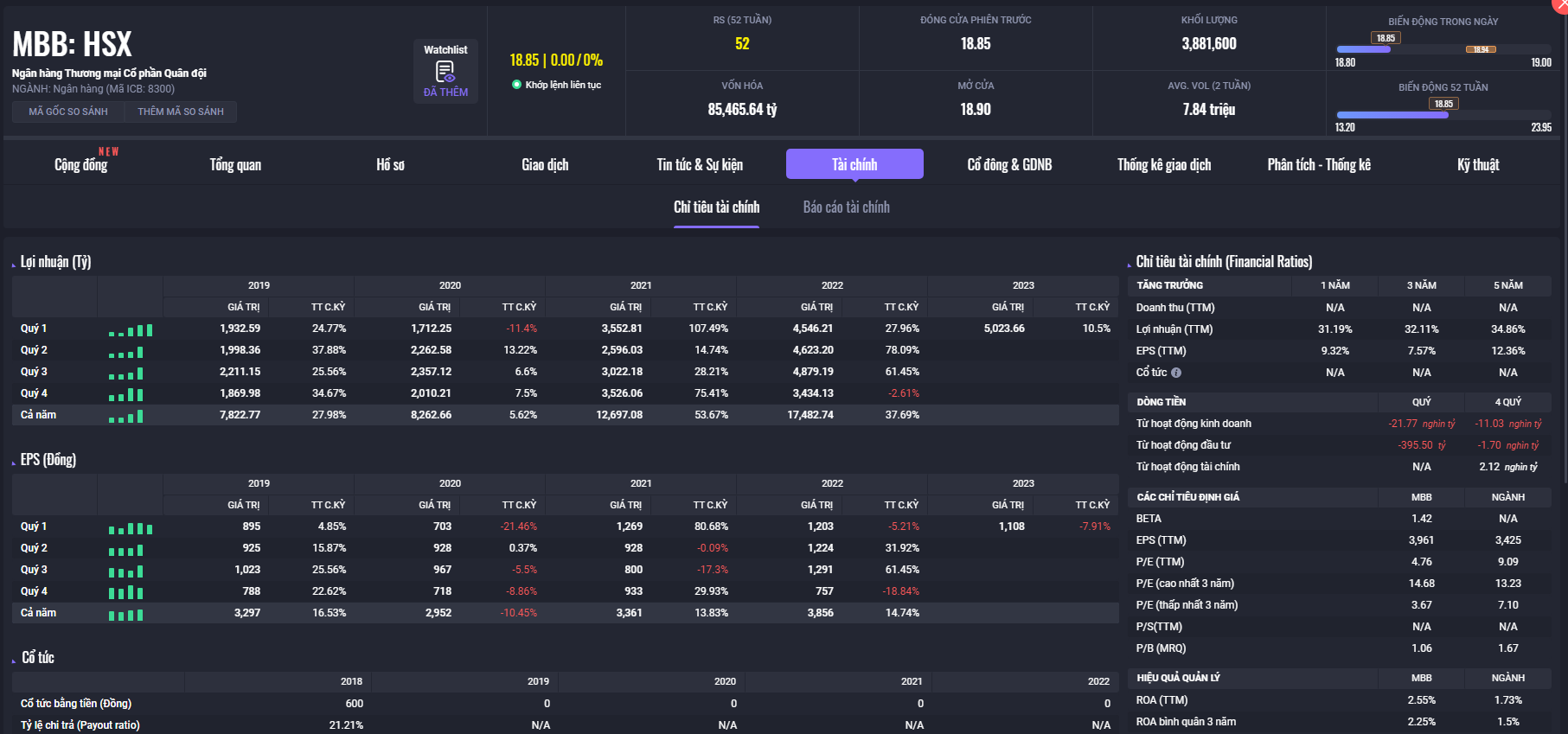Click the red close icon at top-right corner
The image size is (1568, 734).
click(1560, 4)
